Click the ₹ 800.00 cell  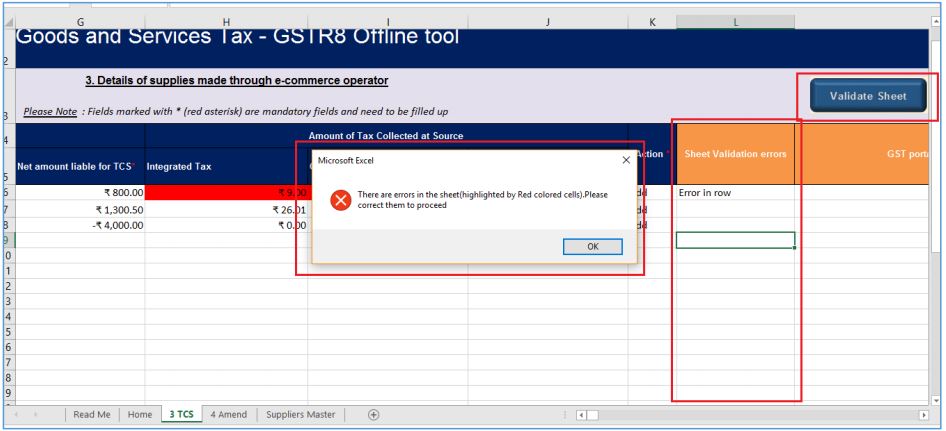tap(80, 193)
